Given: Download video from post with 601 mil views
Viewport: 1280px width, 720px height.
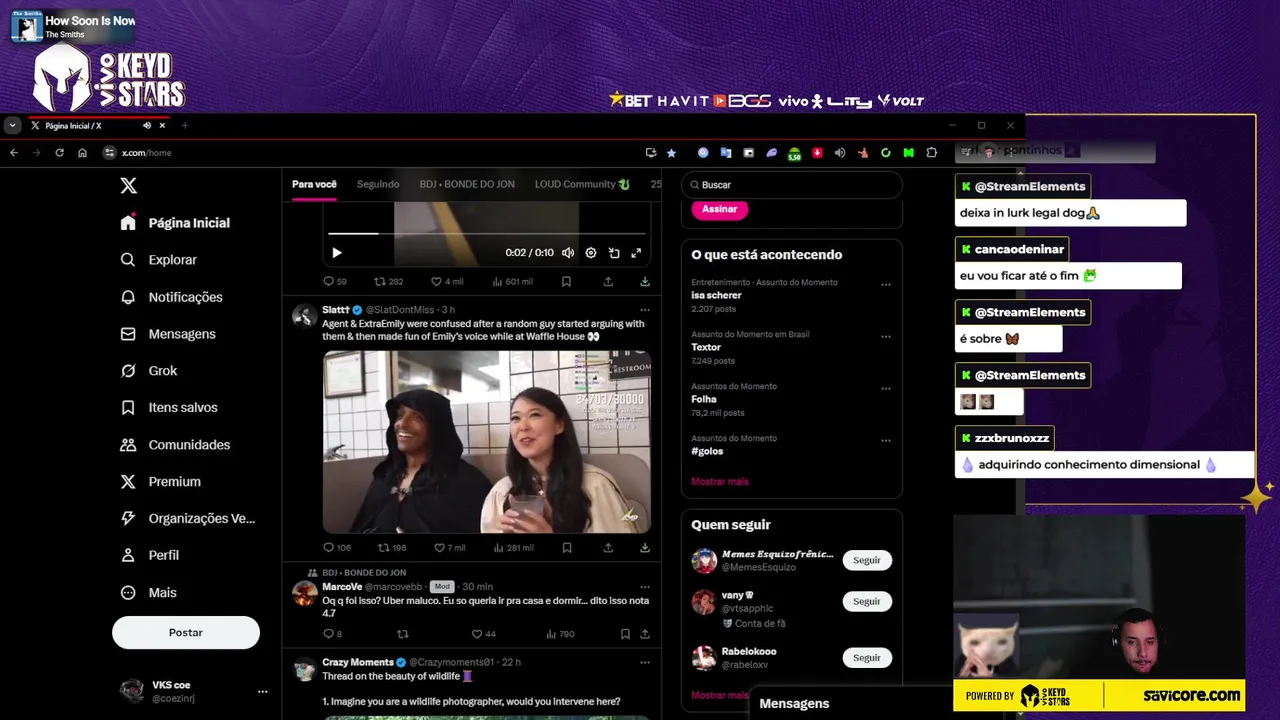Looking at the screenshot, I should pos(644,282).
